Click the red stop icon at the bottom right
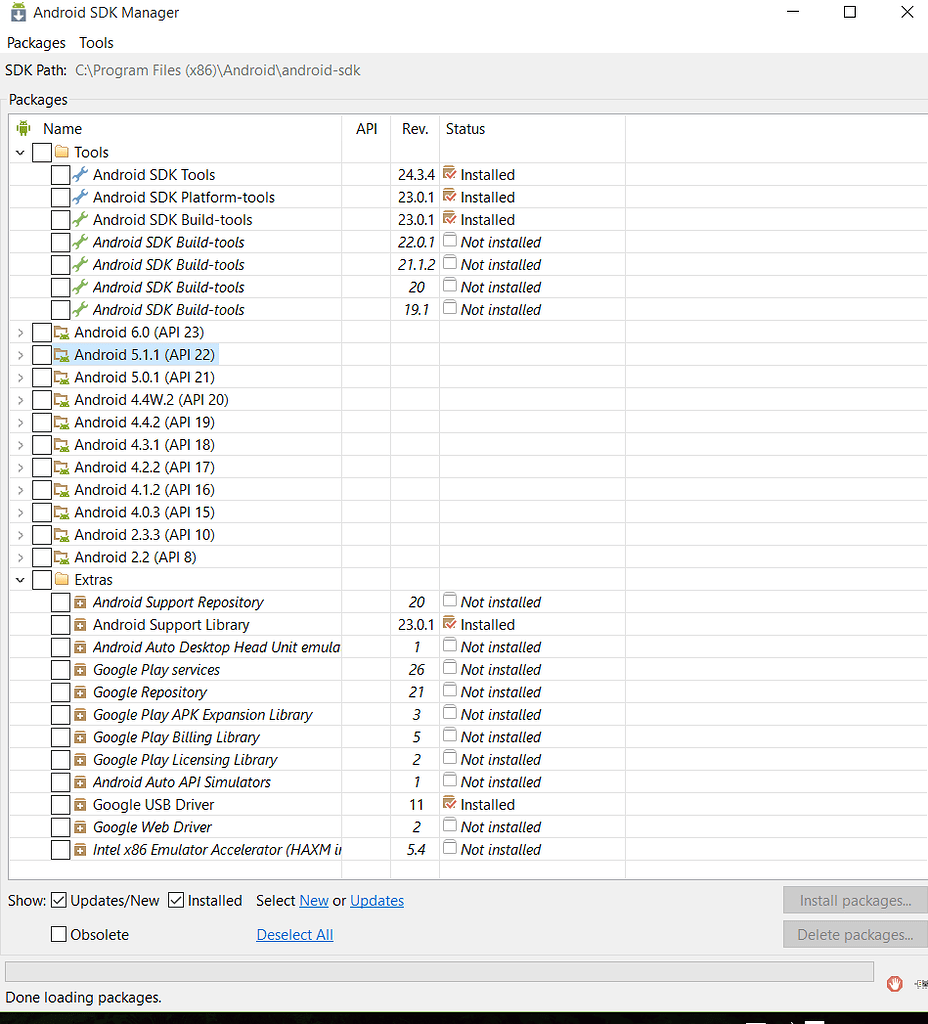This screenshot has height=1024, width=928. click(x=894, y=983)
